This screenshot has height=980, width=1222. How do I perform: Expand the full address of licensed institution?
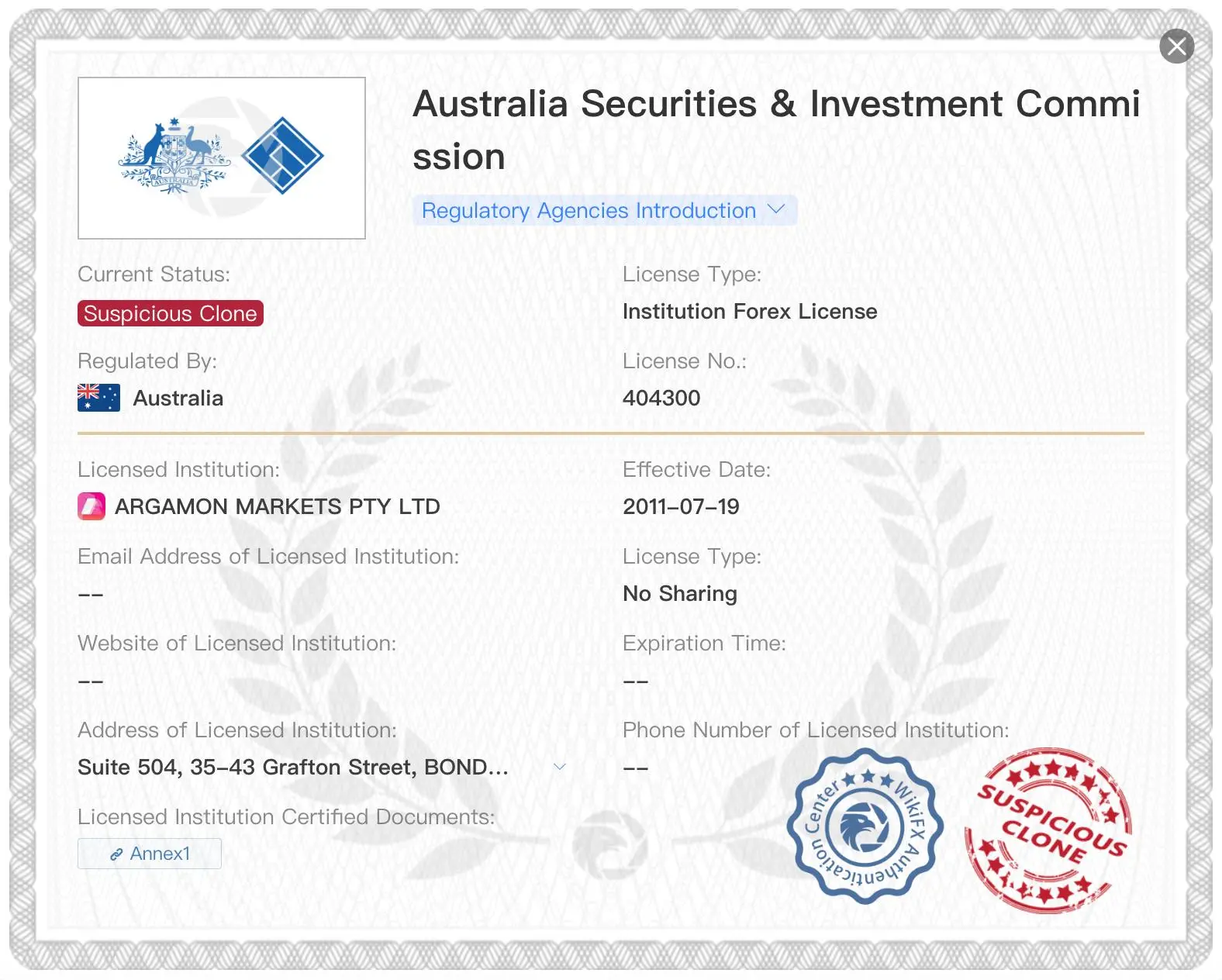click(x=559, y=767)
